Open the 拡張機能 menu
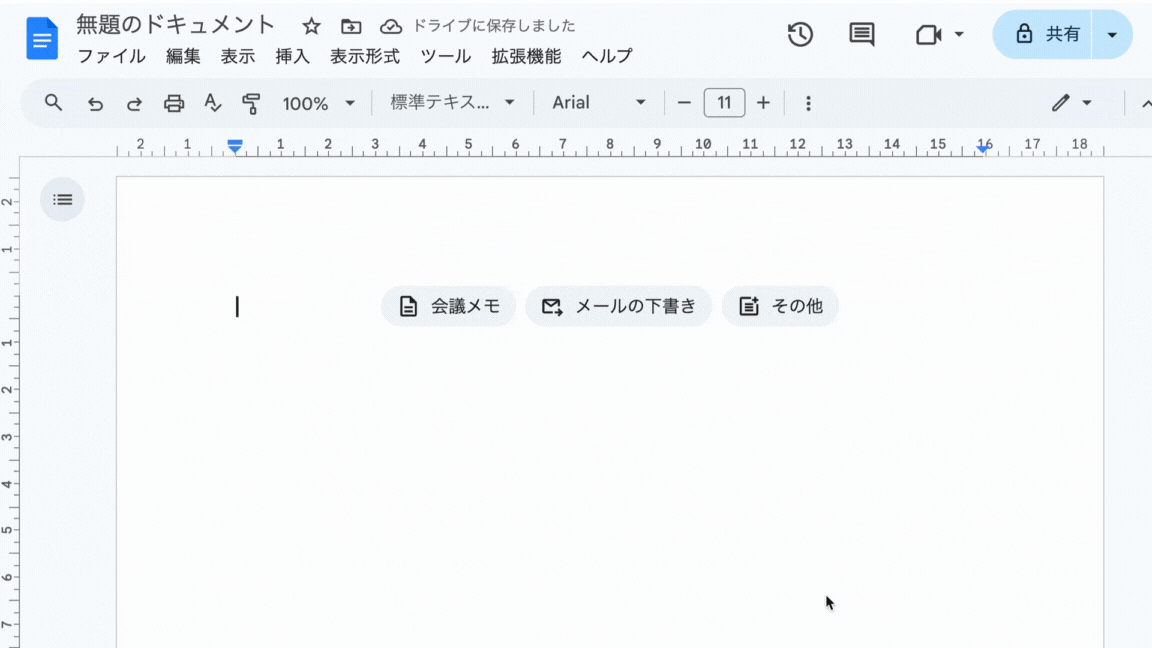The width and height of the screenshot is (1152, 648). (x=526, y=57)
